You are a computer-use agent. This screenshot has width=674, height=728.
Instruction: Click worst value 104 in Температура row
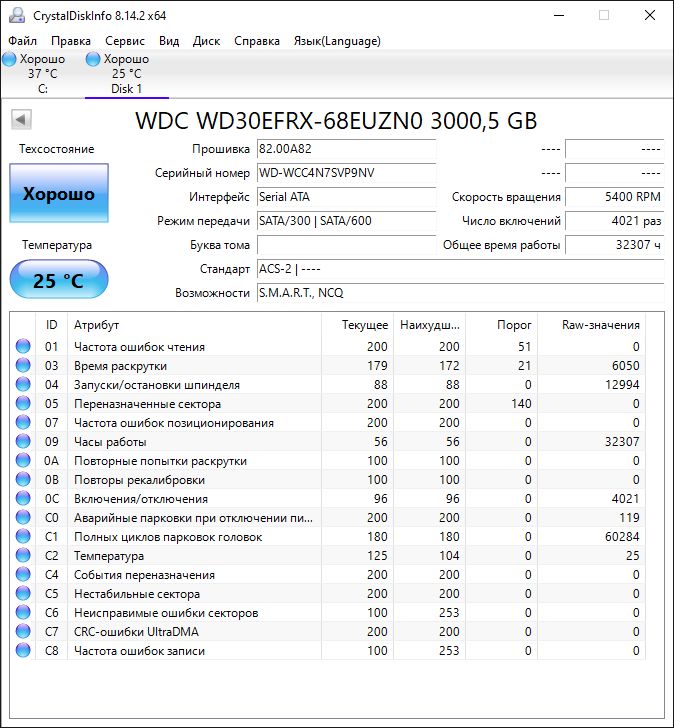449,556
